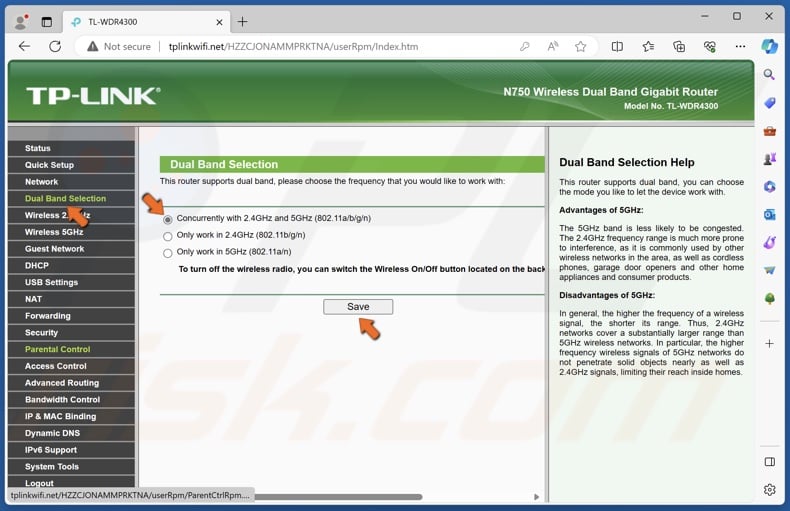Open the Outlook icon in the Edge sidebar
Viewport: 790px width, 511px height.
point(769,214)
